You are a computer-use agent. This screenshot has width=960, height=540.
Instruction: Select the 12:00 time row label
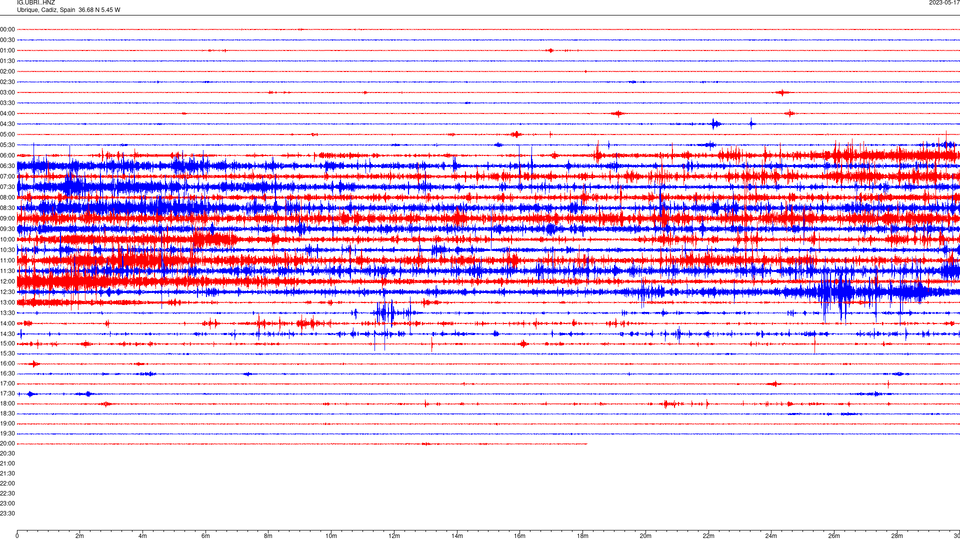pos(7,281)
